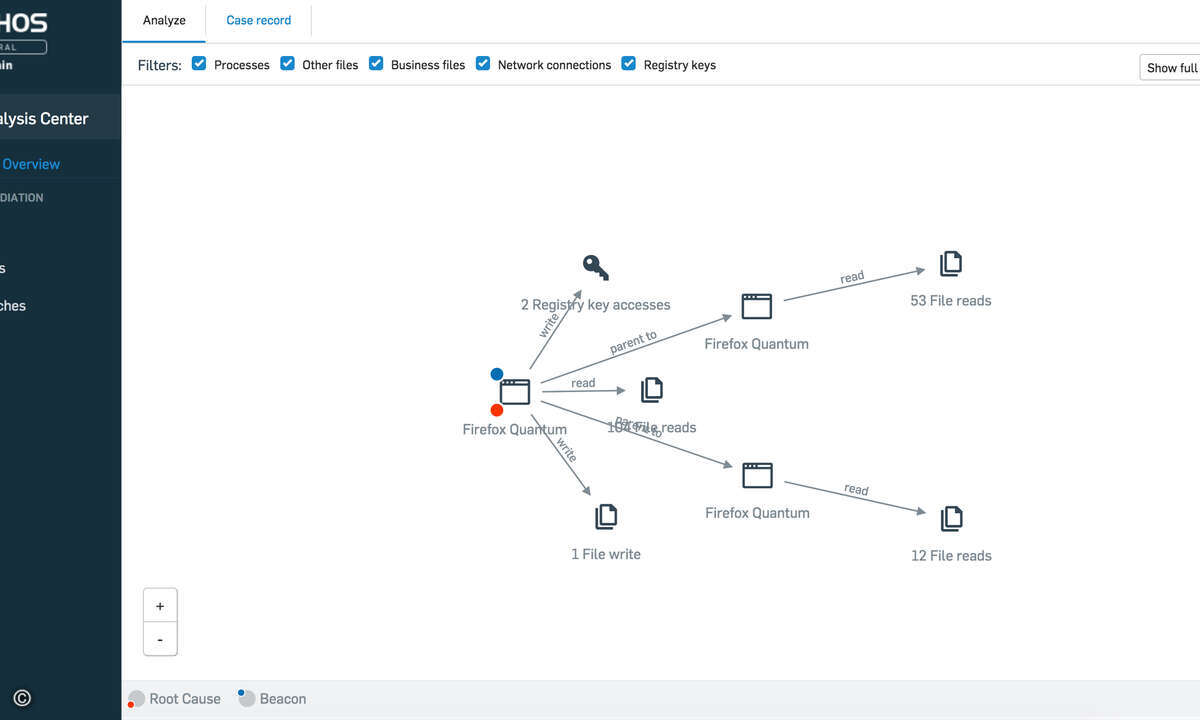Open the 53 File reads node icon
1200x720 pixels.
[951, 264]
